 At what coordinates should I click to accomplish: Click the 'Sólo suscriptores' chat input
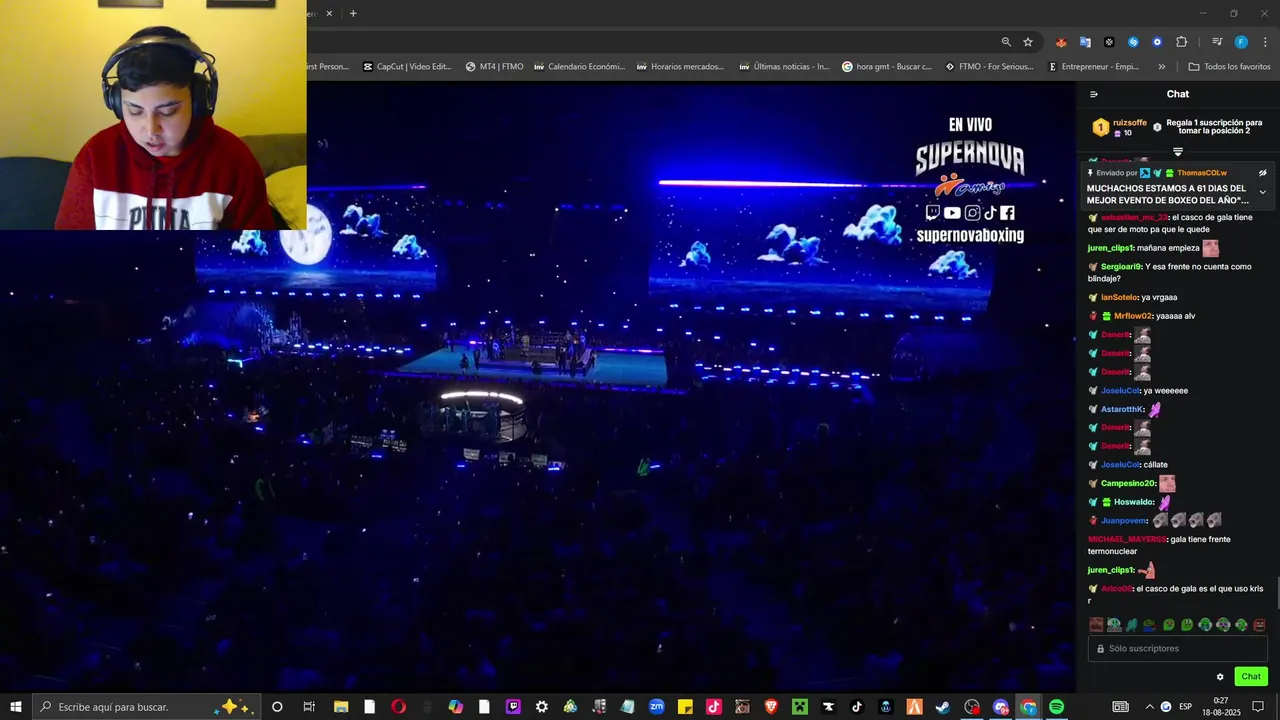[1178, 649]
